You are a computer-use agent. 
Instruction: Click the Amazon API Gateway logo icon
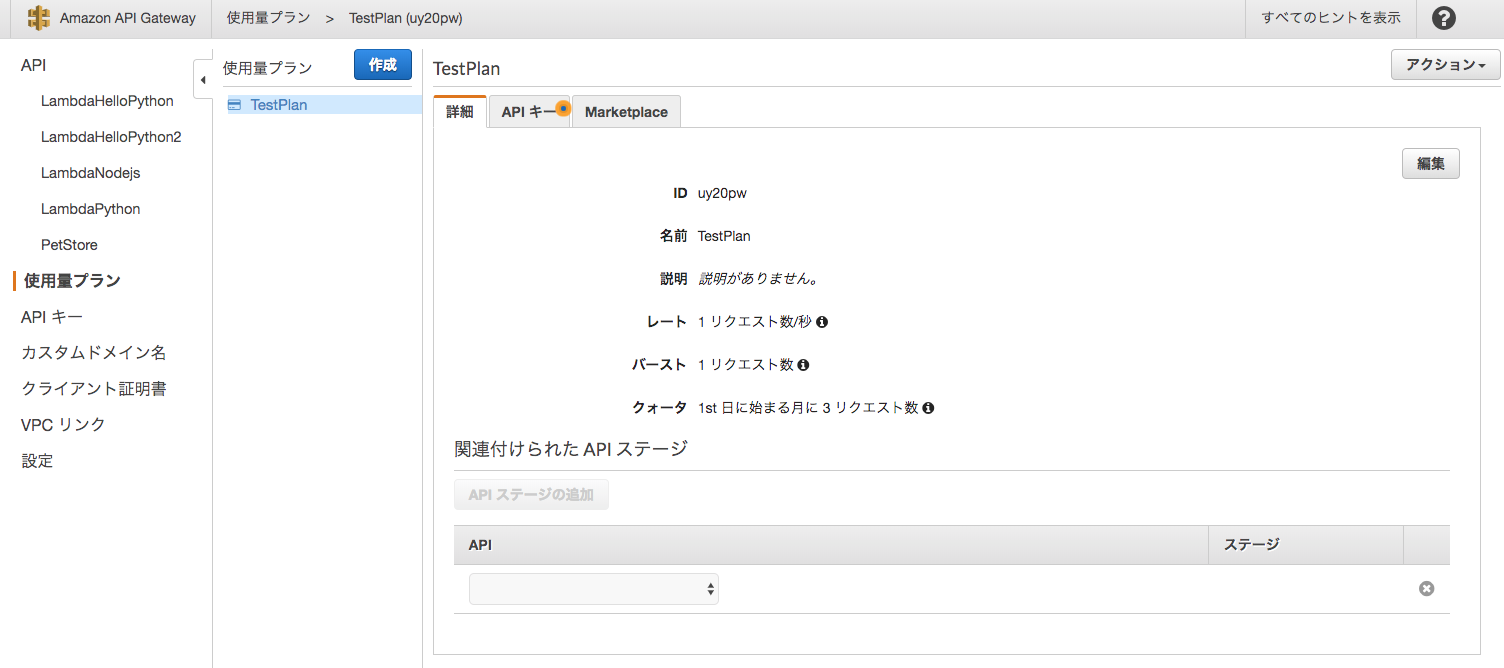(37, 17)
